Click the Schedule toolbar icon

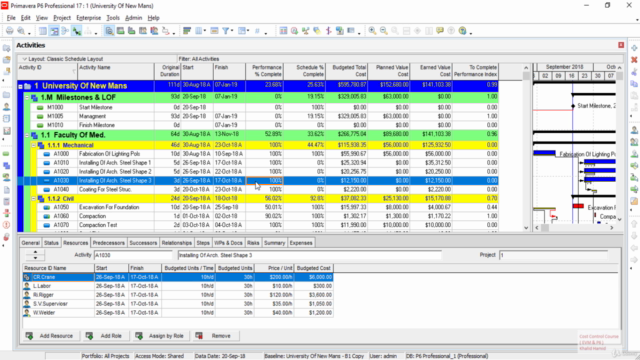click(294, 31)
